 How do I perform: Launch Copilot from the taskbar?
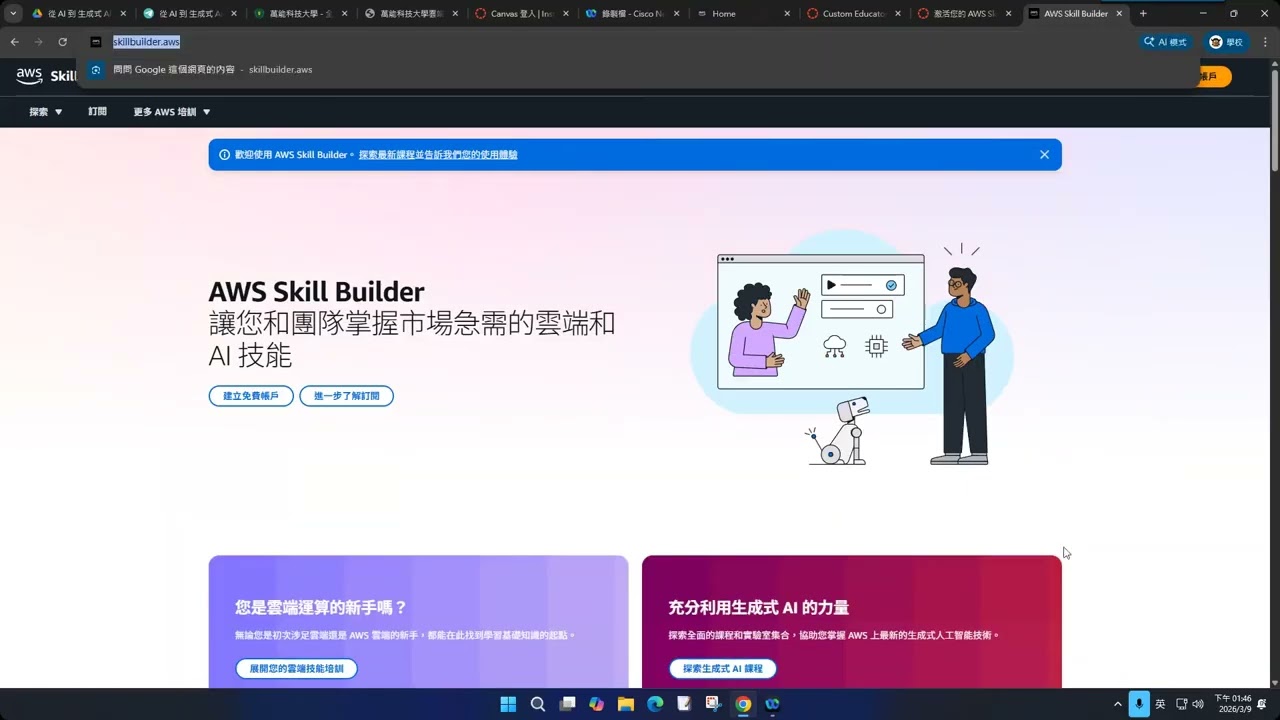(597, 704)
